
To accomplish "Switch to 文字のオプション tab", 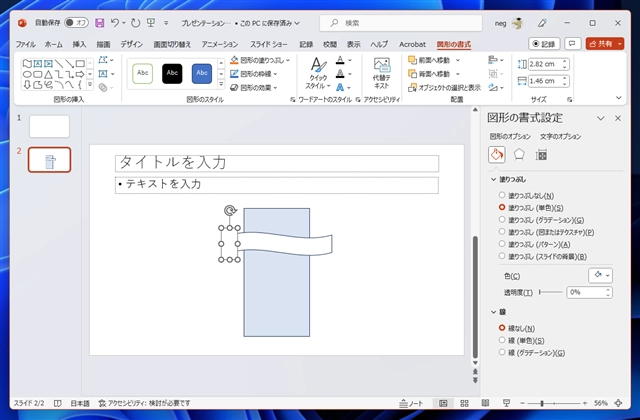I will (560, 136).
